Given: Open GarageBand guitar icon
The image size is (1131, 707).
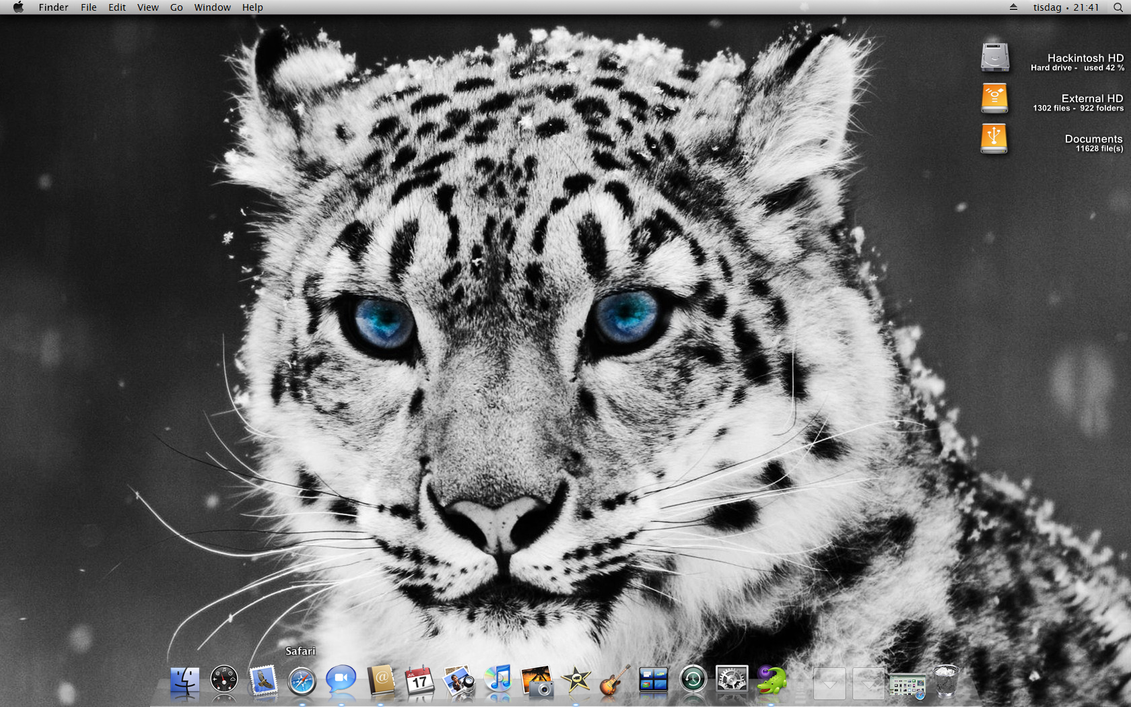Looking at the screenshot, I should point(615,680).
